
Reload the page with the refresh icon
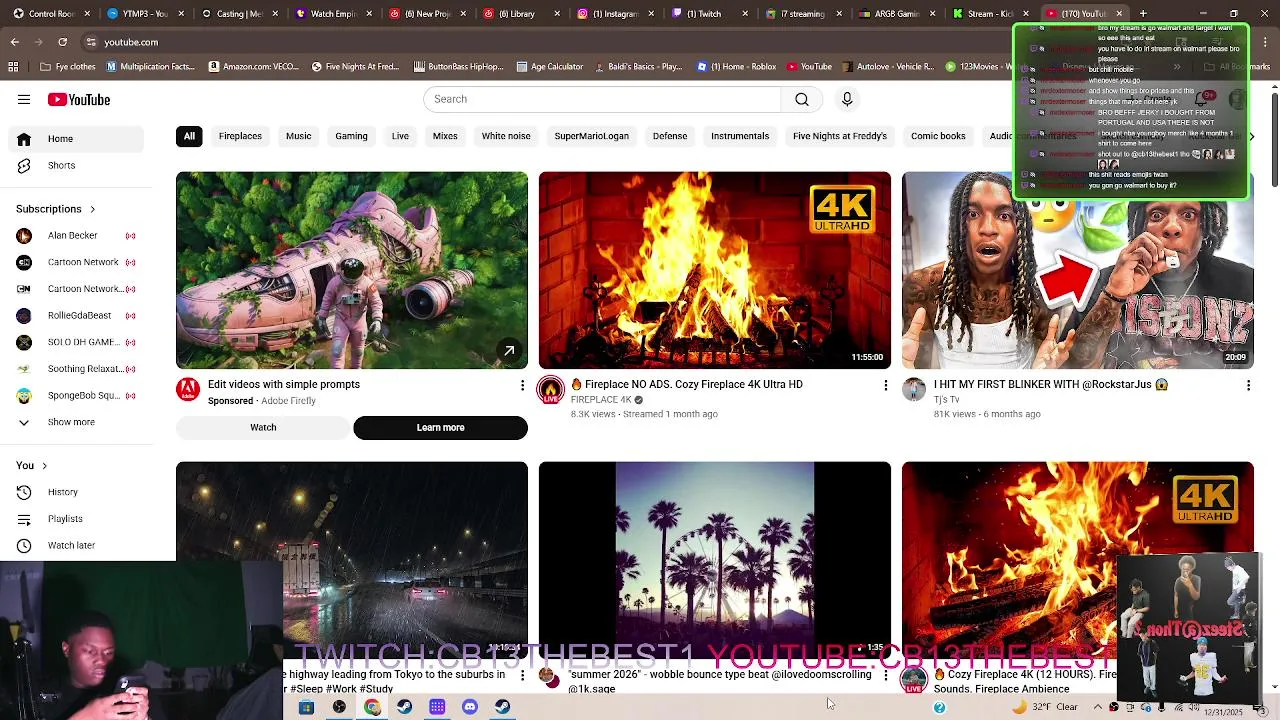tap(62, 42)
